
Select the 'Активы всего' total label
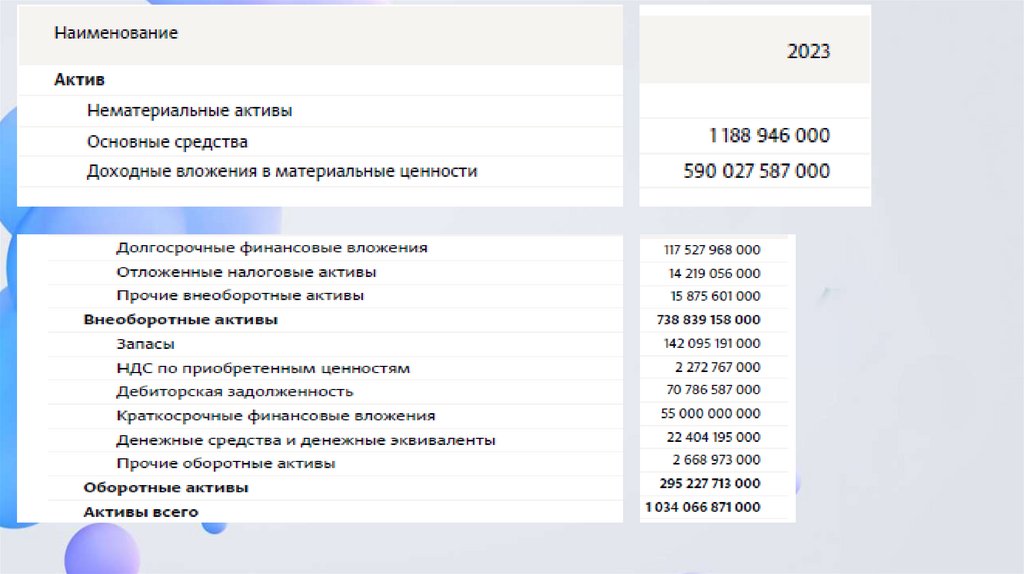point(140,512)
